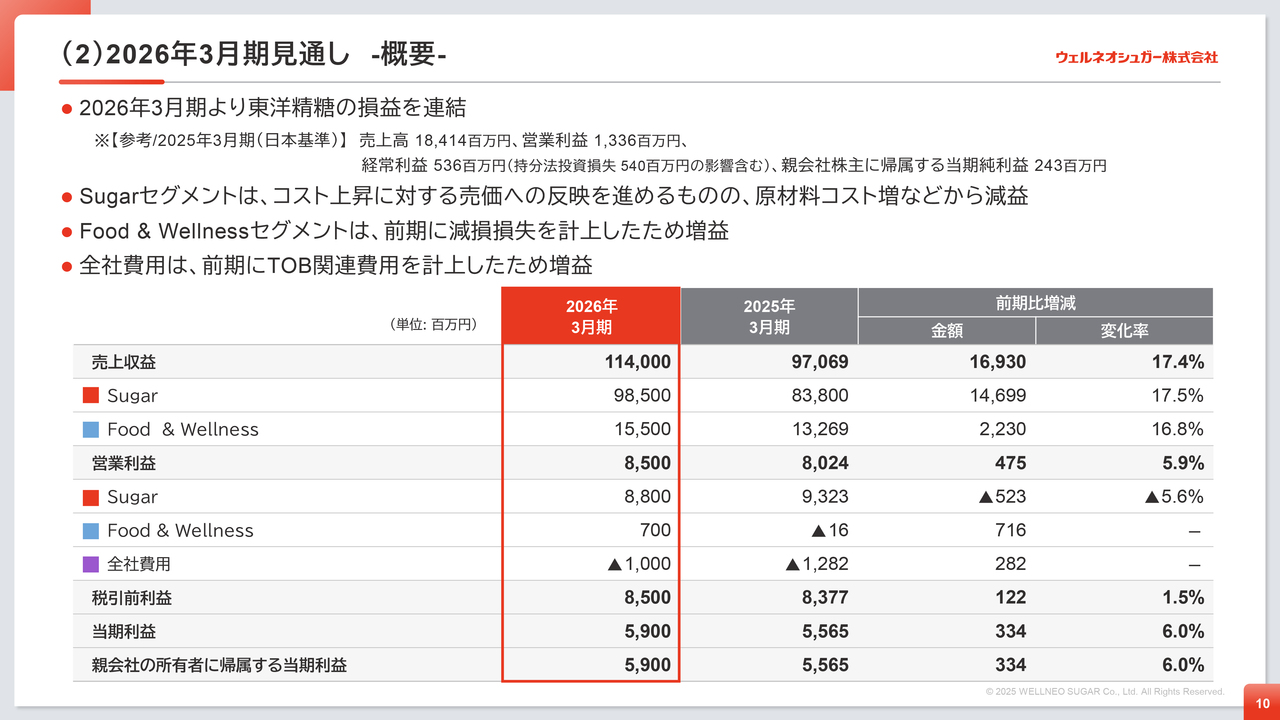Screen dimensions: 1280x720
Task: Click the (単位: 百万円) unit label
Action: 432,324
